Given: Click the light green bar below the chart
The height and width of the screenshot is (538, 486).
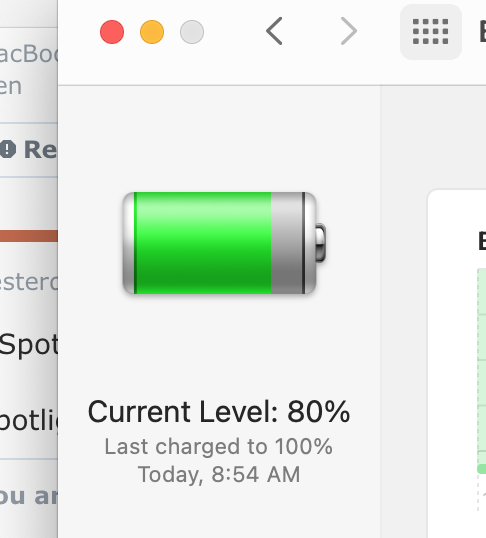Looking at the screenshot, I should (x=482, y=469).
